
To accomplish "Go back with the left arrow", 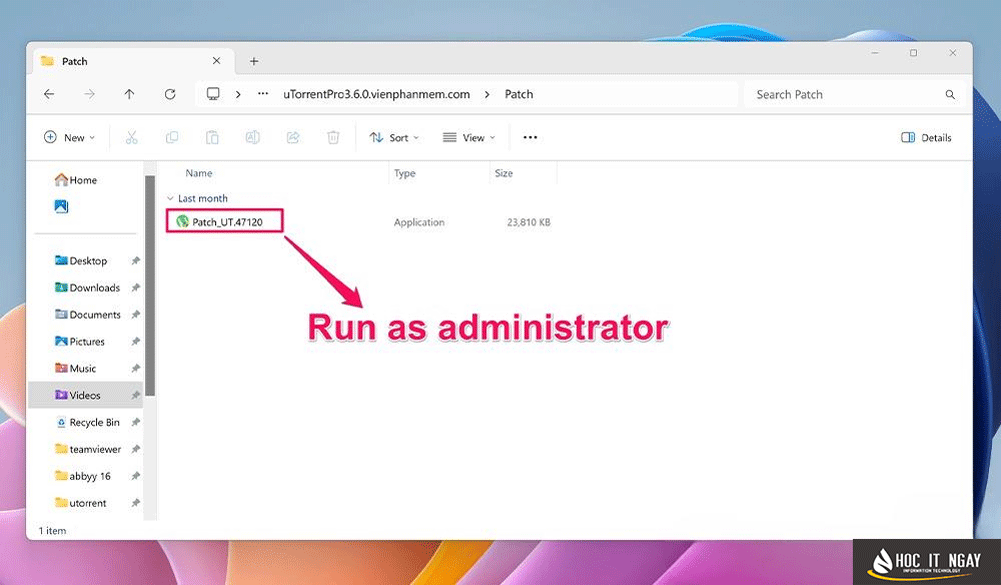I will click(x=49, y=95).
